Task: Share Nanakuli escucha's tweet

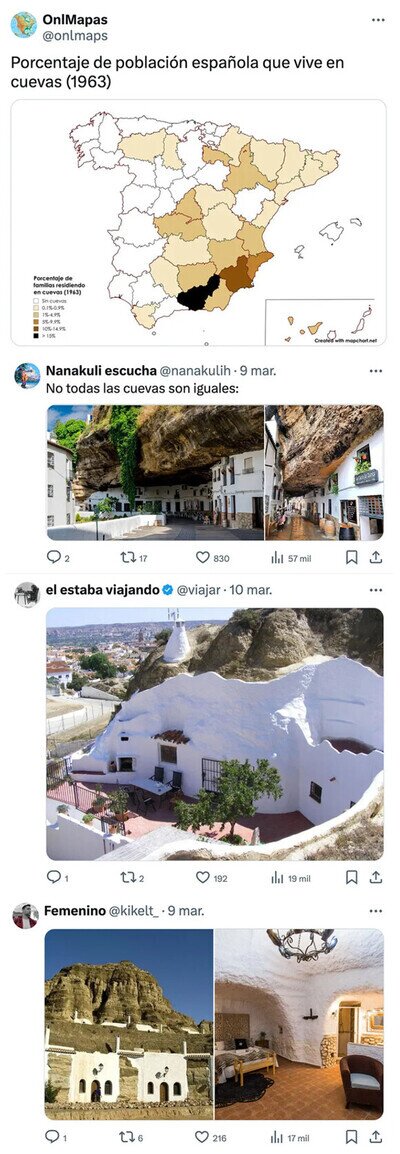Action: tap(376, 558)
